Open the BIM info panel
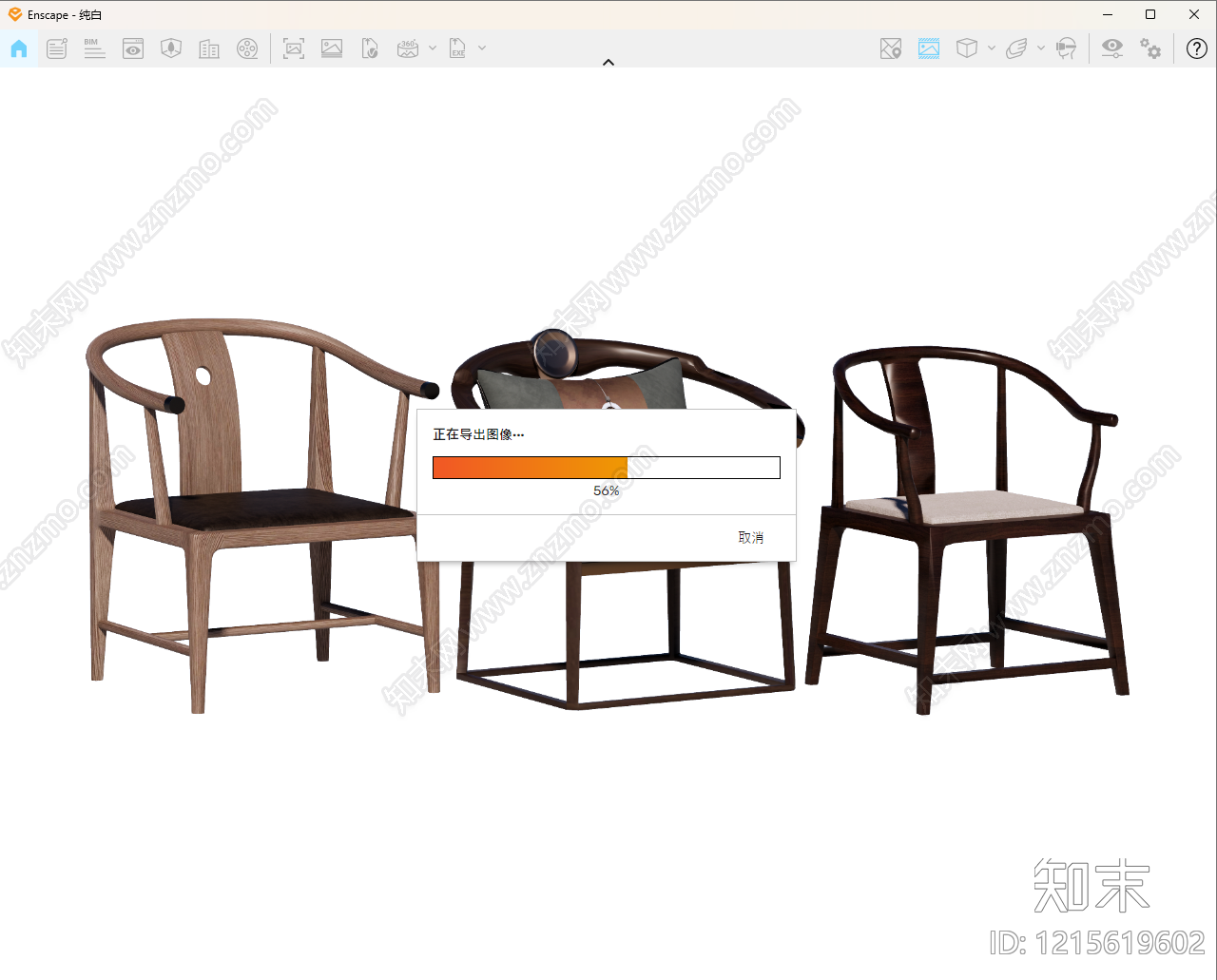The height and width of the screenshot is (980, 1217). [95, 48]
